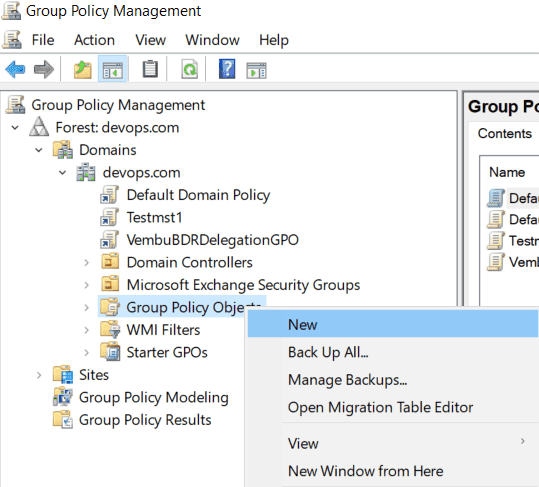The width and height of the screenshot is (539, 487).
Task: Open the Window menu
Action: (x=212, y=40)
